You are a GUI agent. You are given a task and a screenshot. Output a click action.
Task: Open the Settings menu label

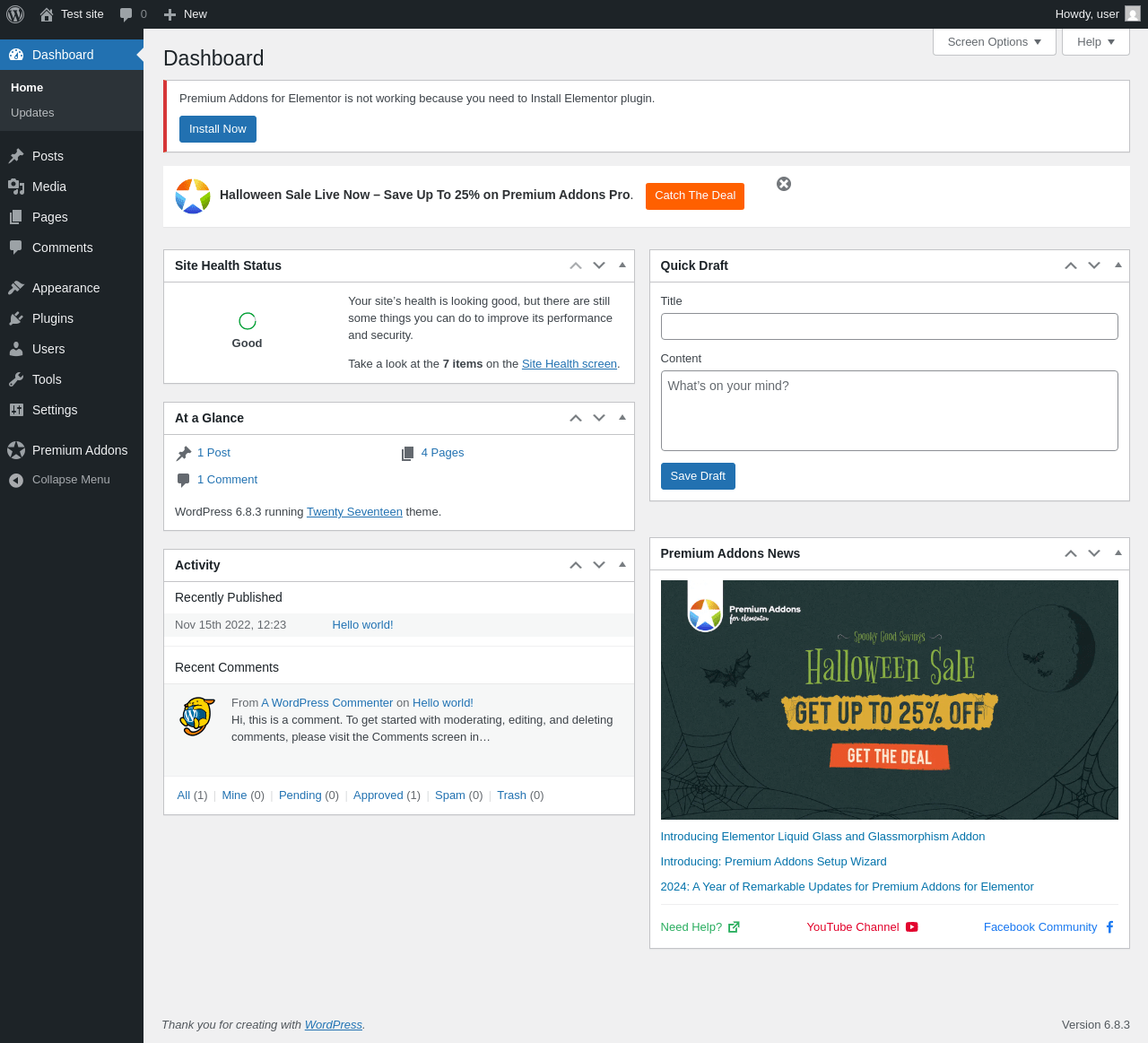click(55, 410)
